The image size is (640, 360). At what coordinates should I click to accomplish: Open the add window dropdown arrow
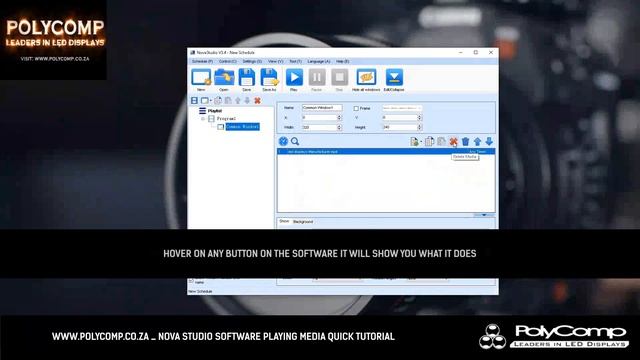(211, 101)
